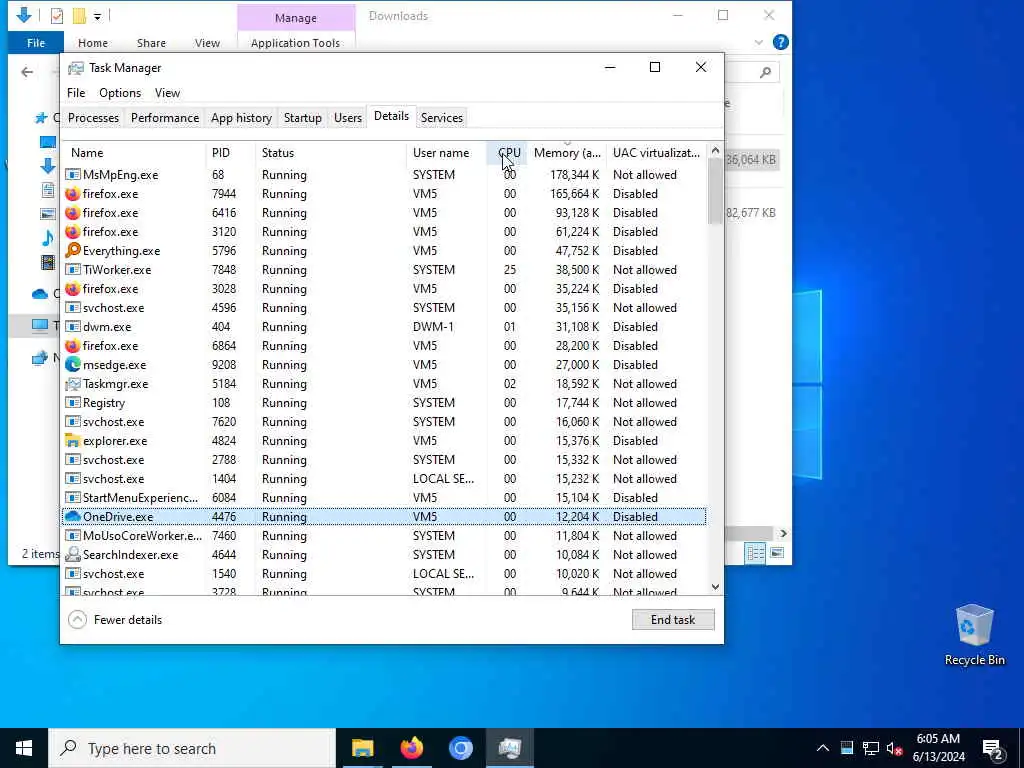Sort by the User name column header
This screenshot has width=1024, height=768.
pyautogui.click(x=447, y=152)
